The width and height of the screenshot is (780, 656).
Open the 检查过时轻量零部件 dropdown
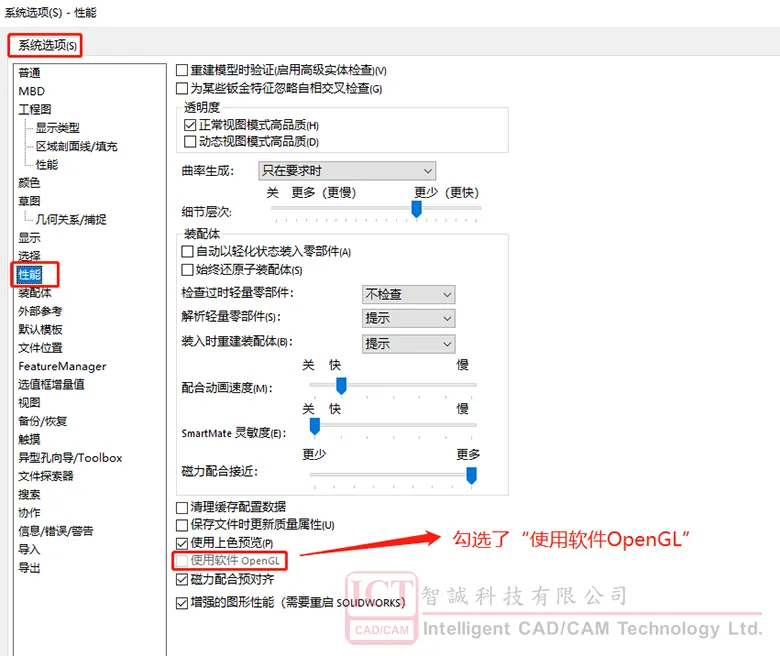(x=408, y=294)
